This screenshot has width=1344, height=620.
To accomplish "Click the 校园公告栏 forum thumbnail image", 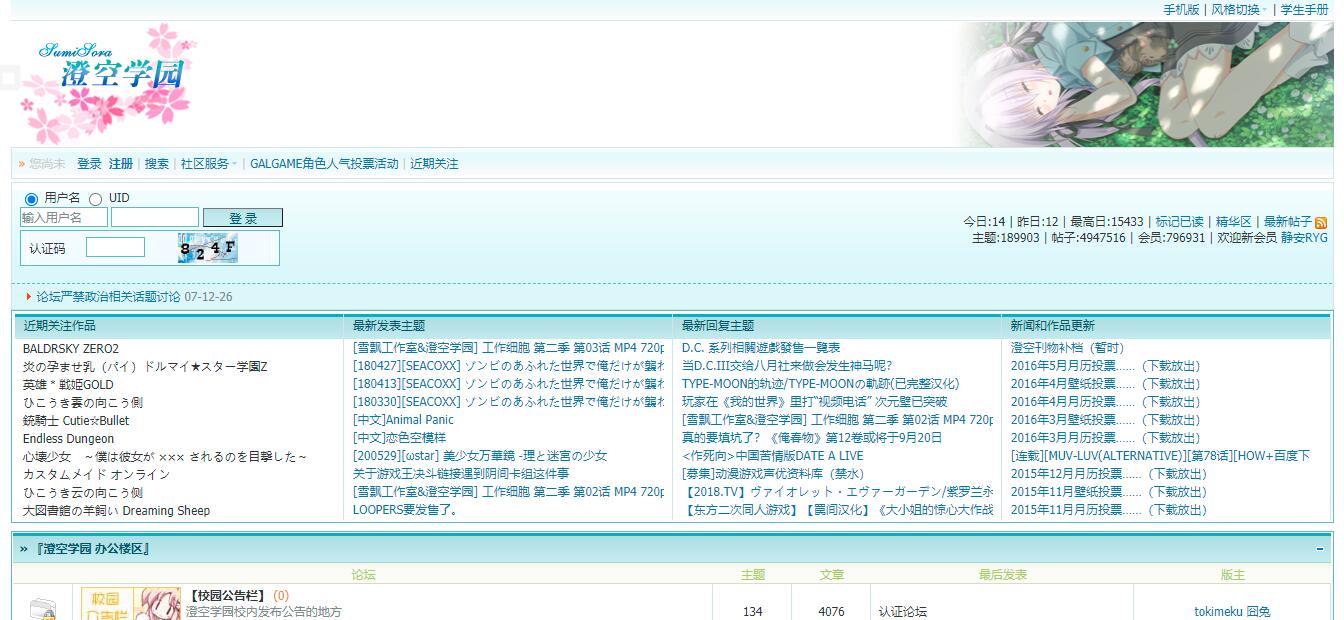I will click(x=130, y=604).
